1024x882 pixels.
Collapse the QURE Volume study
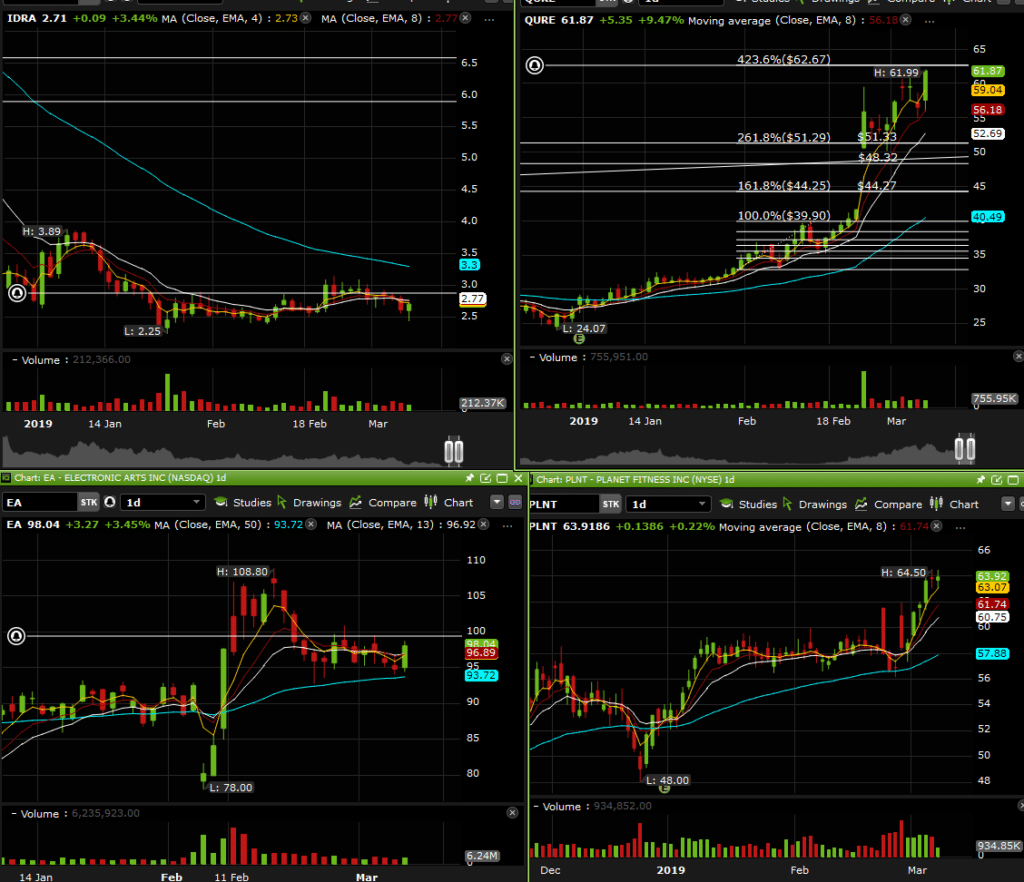[532, 357]
